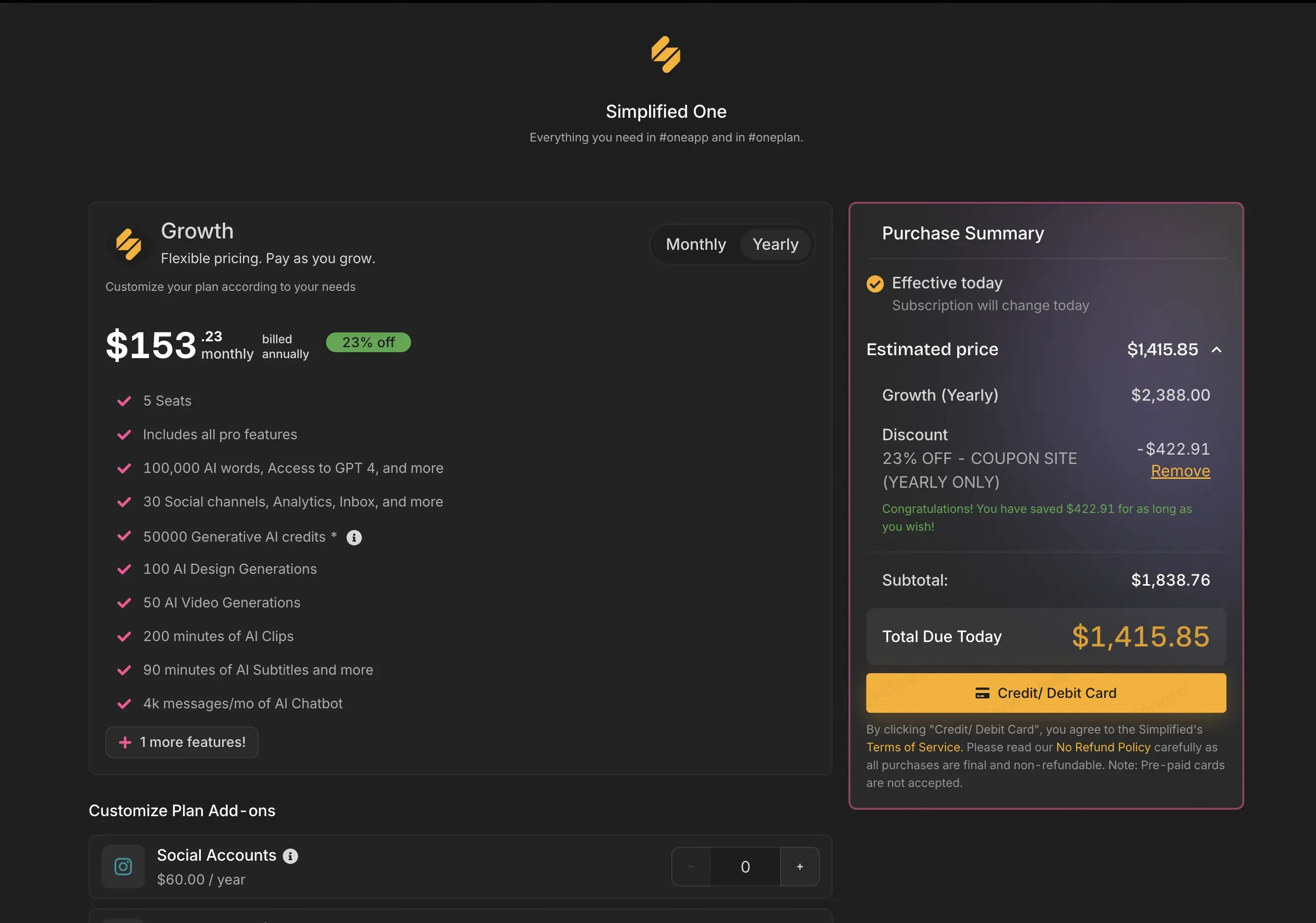Open info icon next to Social Accounts
Image resolution: width=1316 pixels, height=923 pixels.
290,856
